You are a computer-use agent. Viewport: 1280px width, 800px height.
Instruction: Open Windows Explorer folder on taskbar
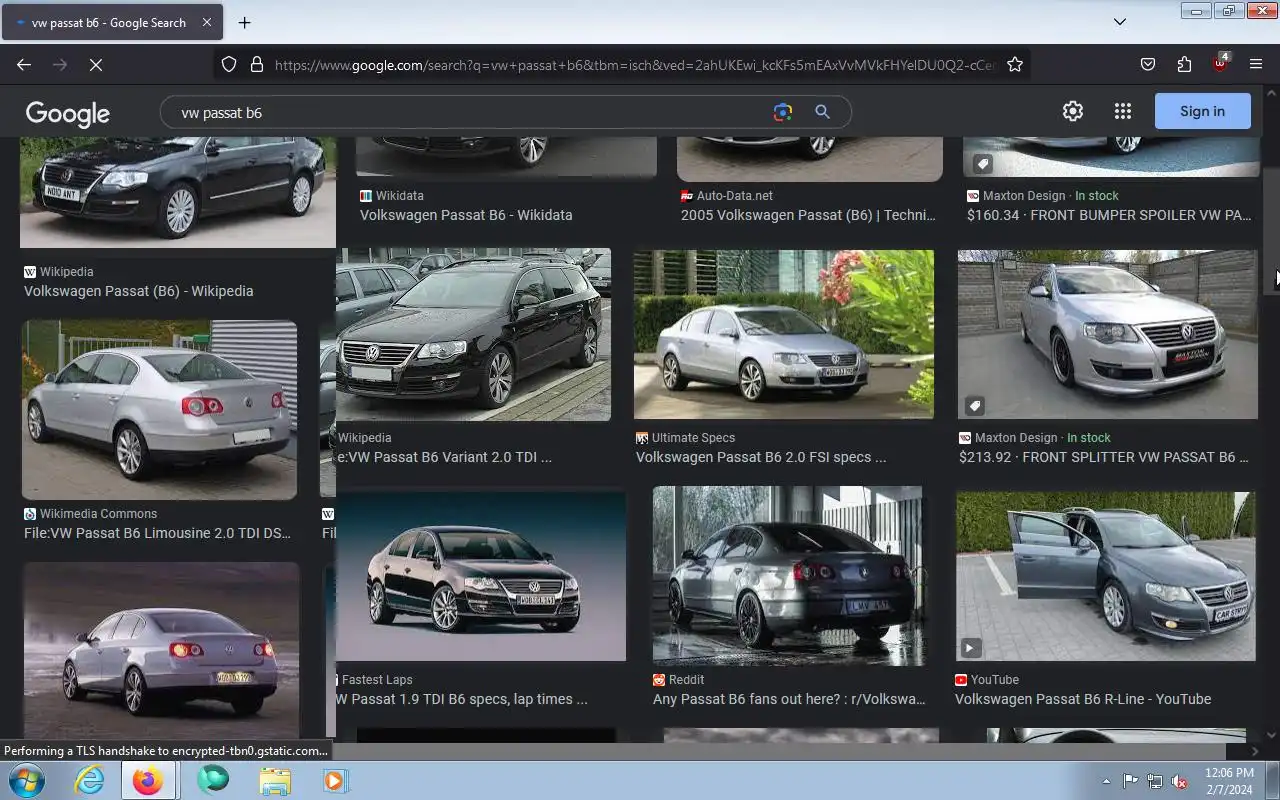point(274,780)
